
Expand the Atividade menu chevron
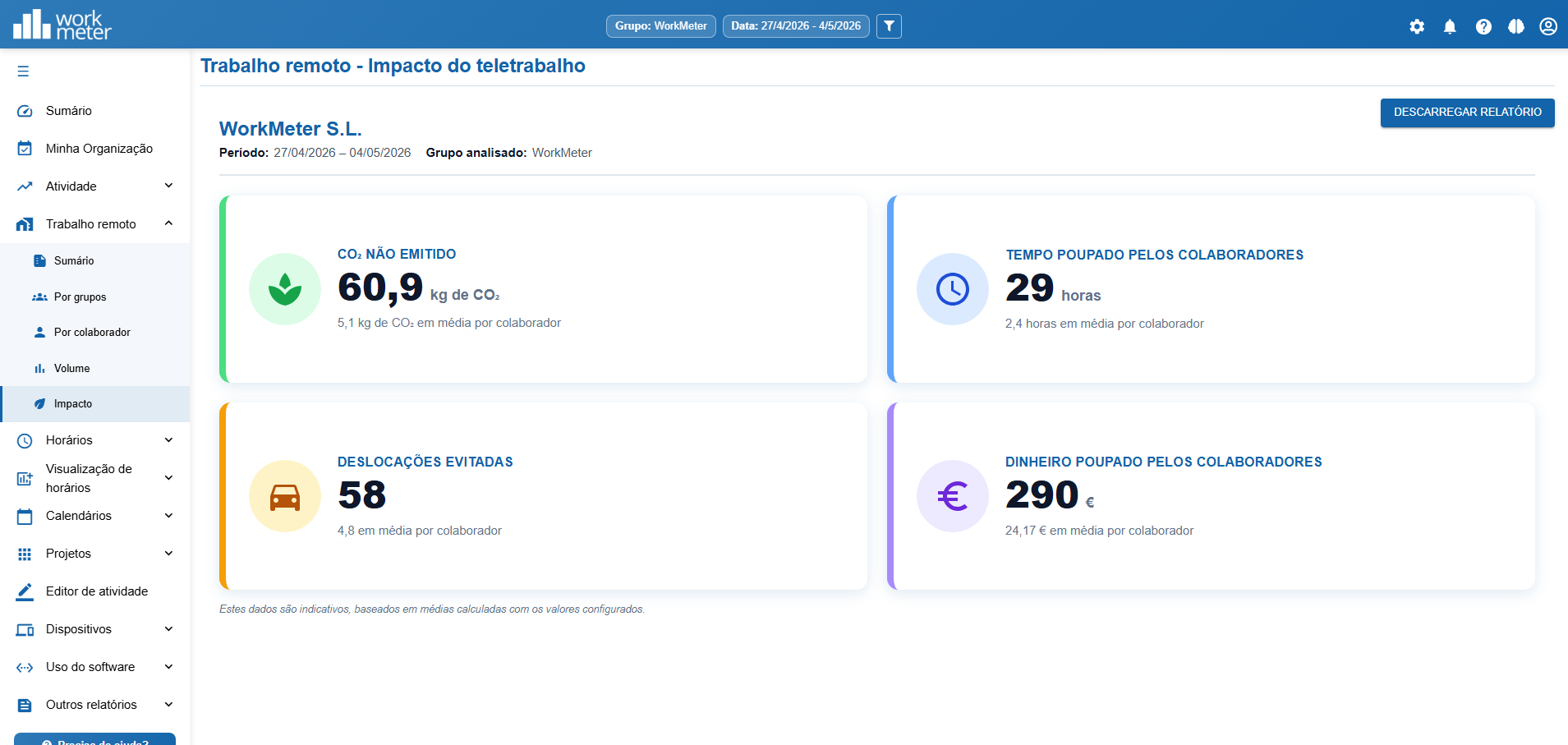168,186
